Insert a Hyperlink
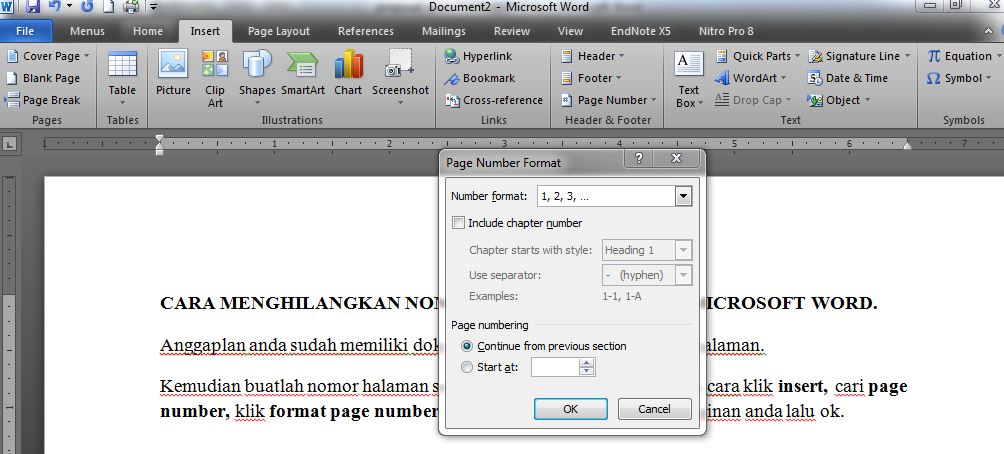Viewport: 1004px width, 454px height. point(478,56)
